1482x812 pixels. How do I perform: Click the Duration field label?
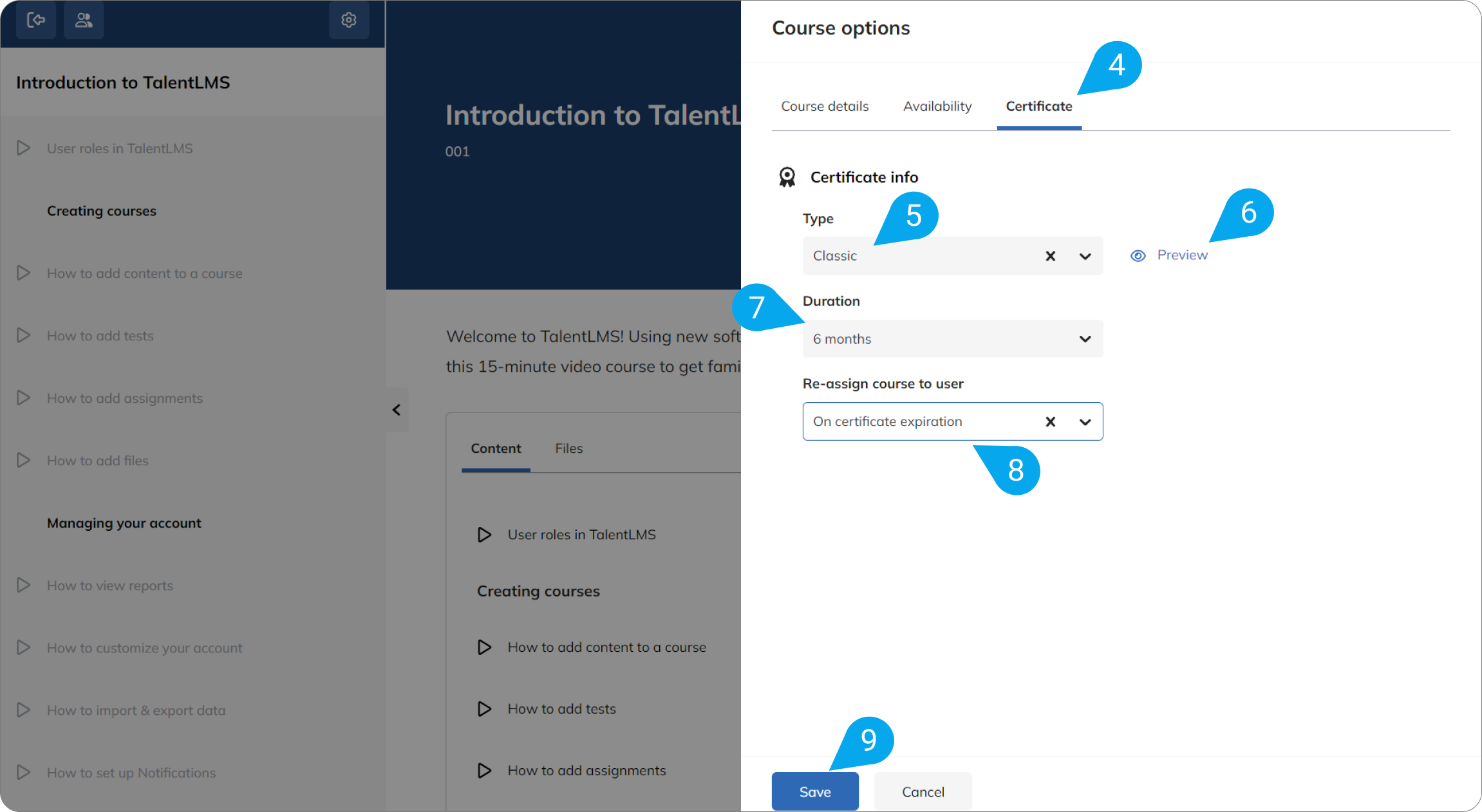pyautogui.click(x=831, y=301)
